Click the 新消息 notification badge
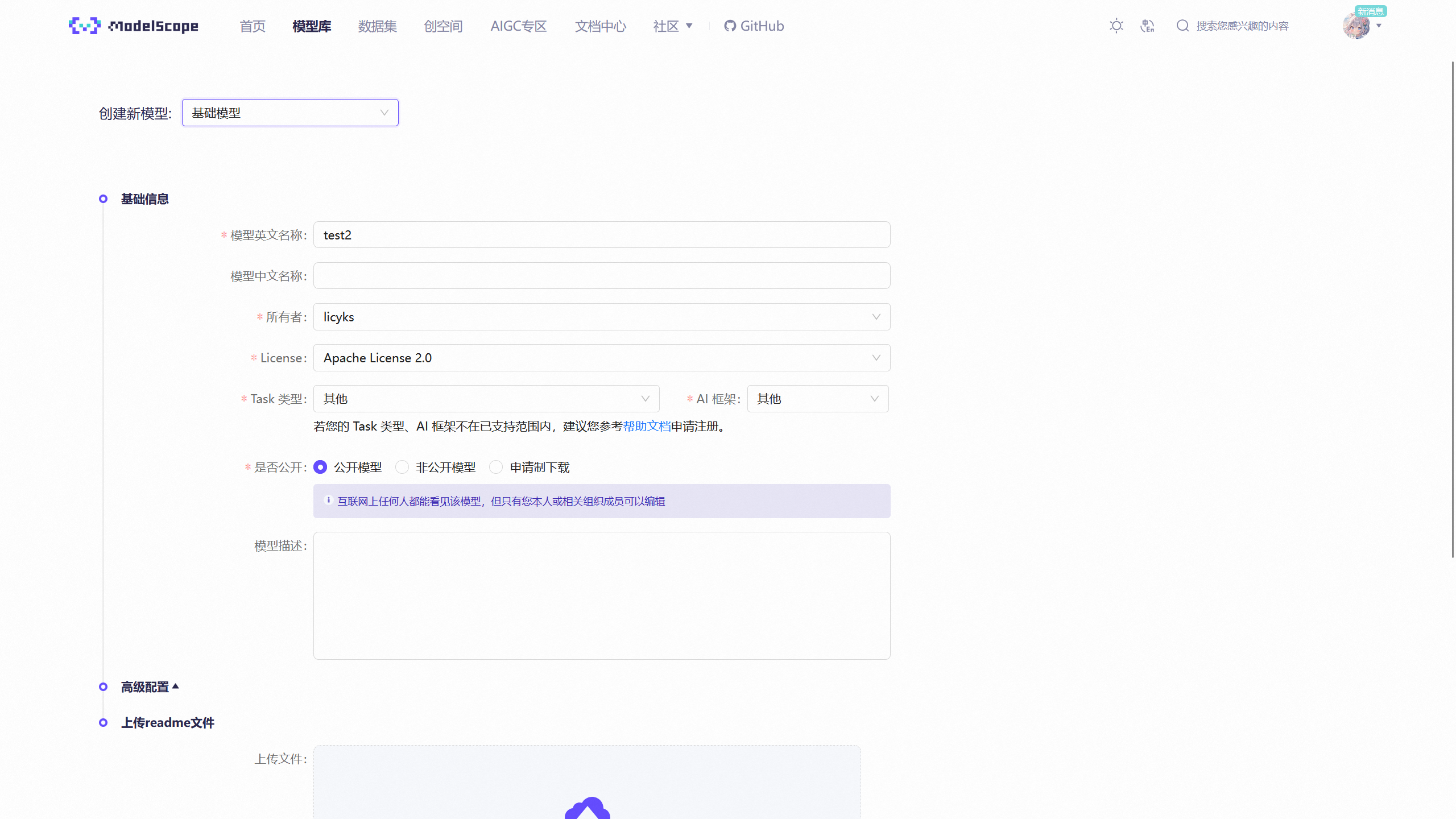The image size is (1456, 819). click(x=1370, y=11)
